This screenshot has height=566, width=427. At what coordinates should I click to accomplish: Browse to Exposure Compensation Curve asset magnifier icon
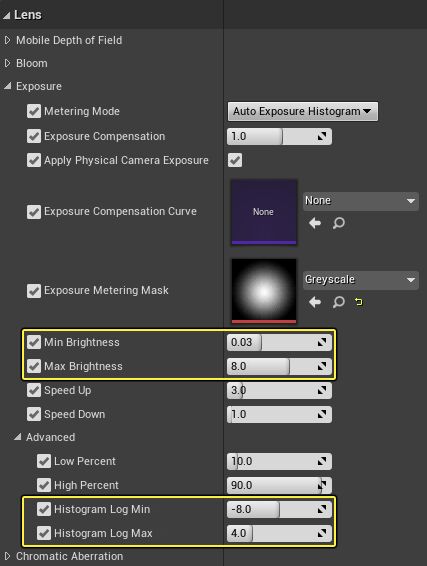(x=339, y=223)
